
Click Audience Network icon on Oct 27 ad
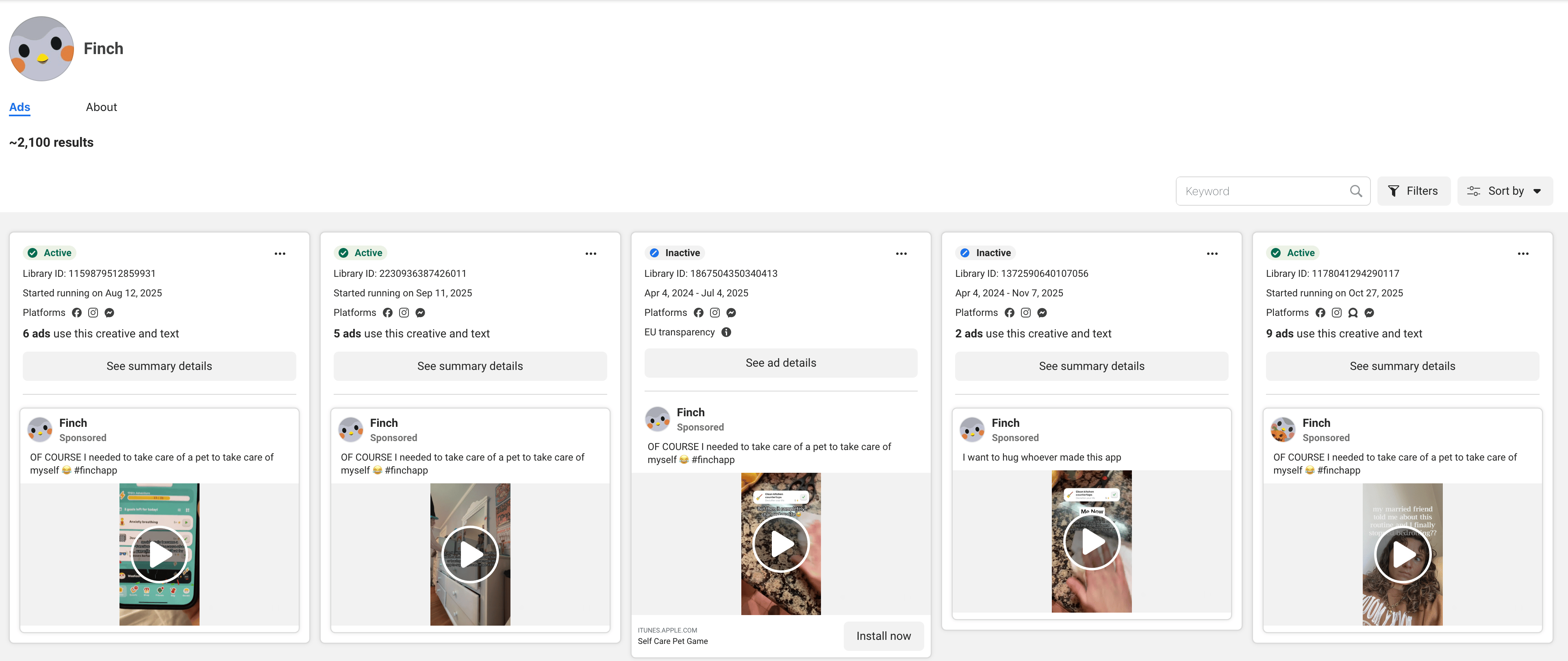coord(1353,312)
